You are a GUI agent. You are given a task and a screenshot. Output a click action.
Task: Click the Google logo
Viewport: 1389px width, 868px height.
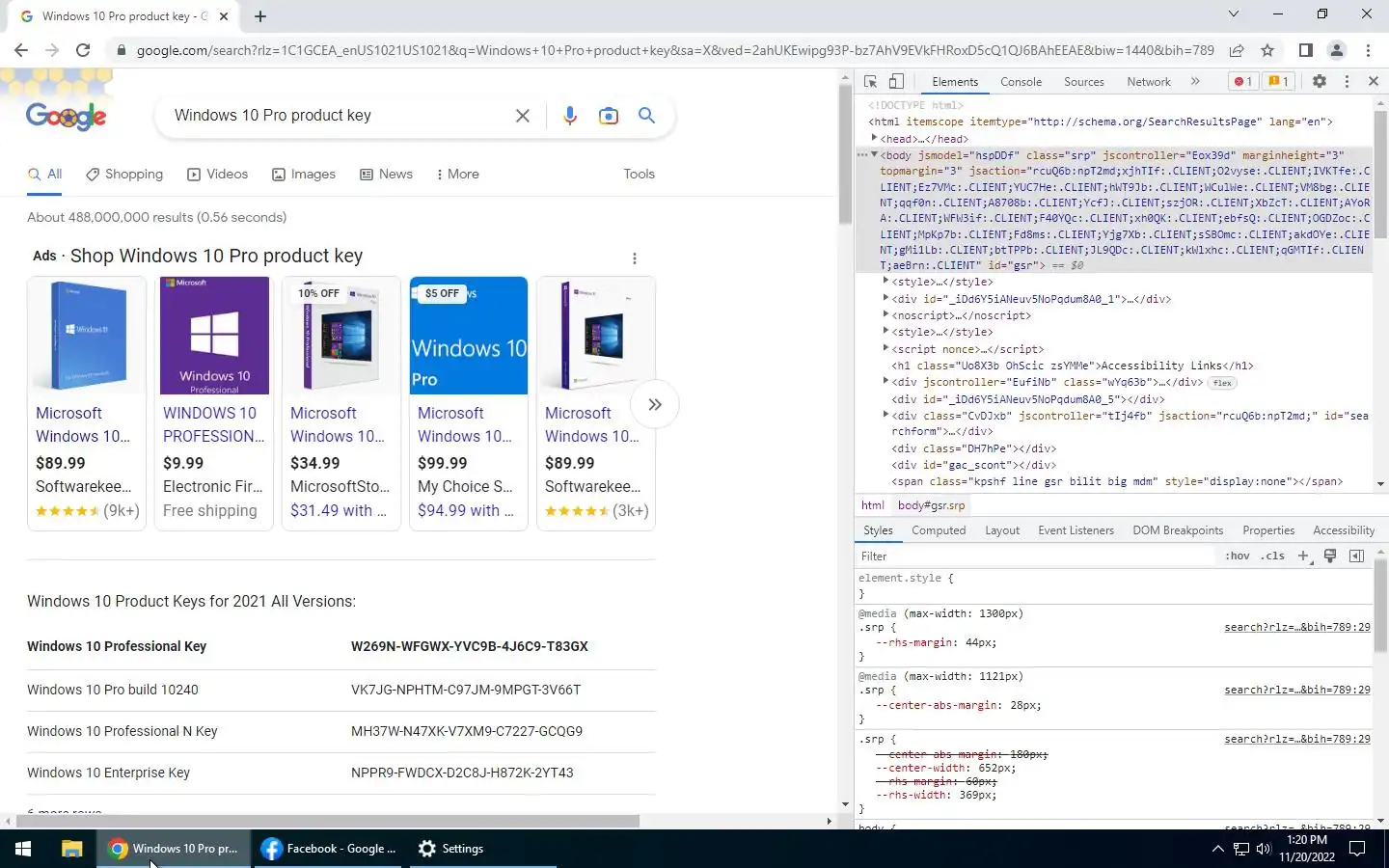[x=67, y=116]
